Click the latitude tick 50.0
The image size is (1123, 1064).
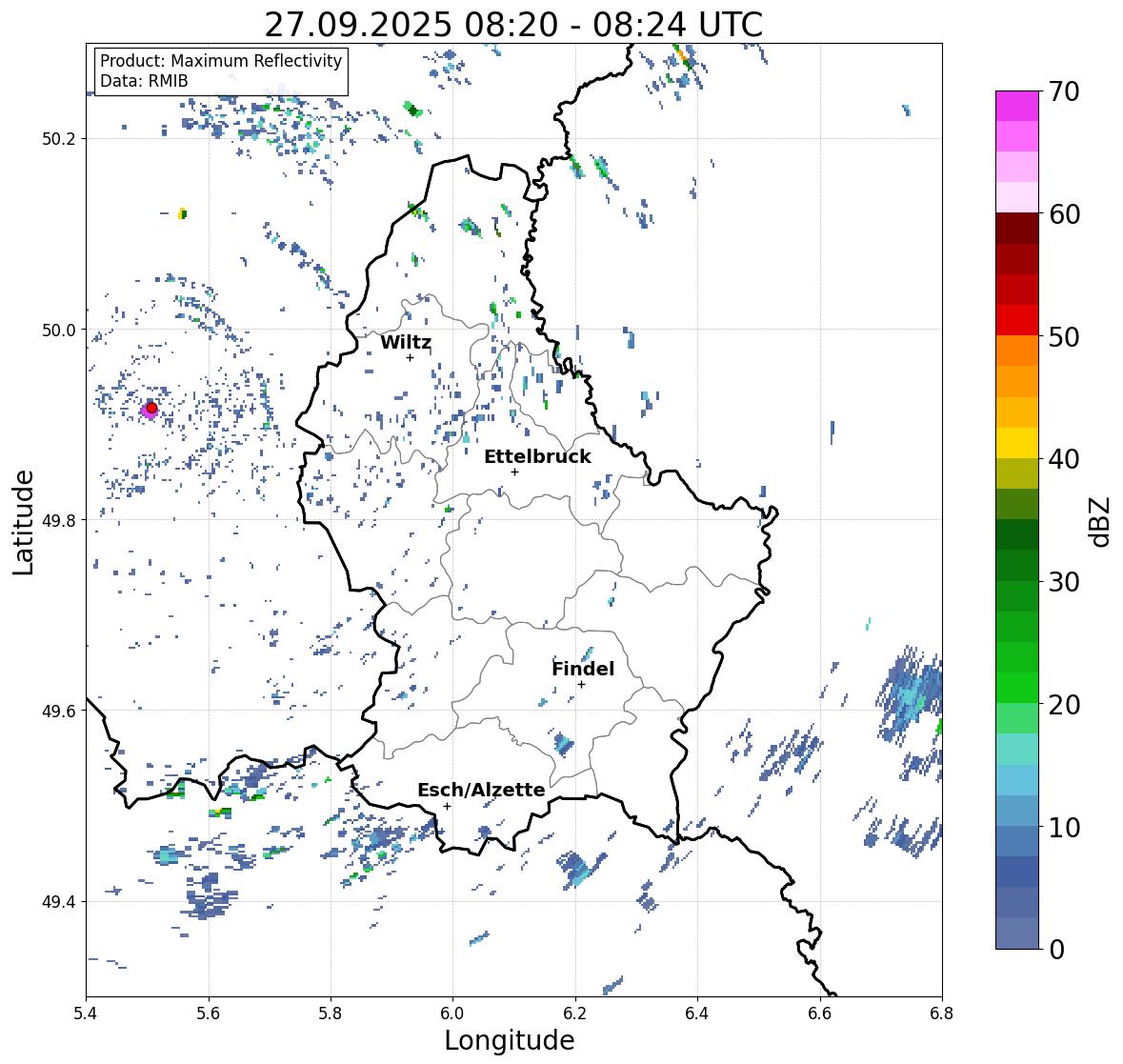[x=59, y=331]
